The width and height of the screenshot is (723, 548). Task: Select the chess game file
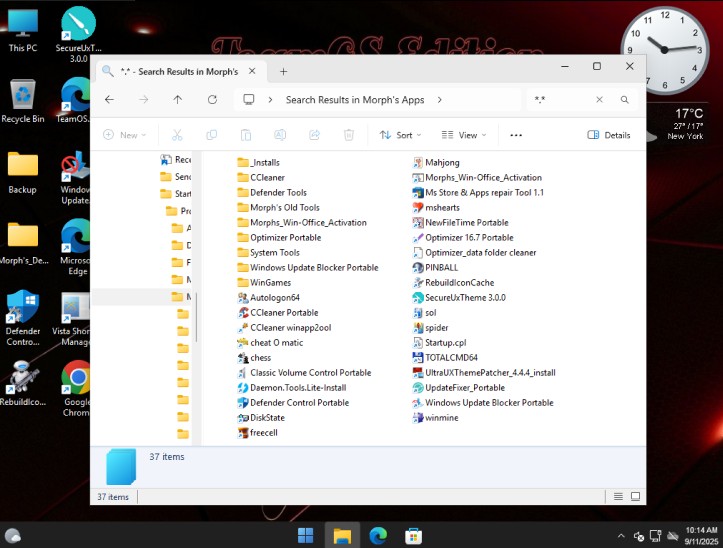[254, 357]
